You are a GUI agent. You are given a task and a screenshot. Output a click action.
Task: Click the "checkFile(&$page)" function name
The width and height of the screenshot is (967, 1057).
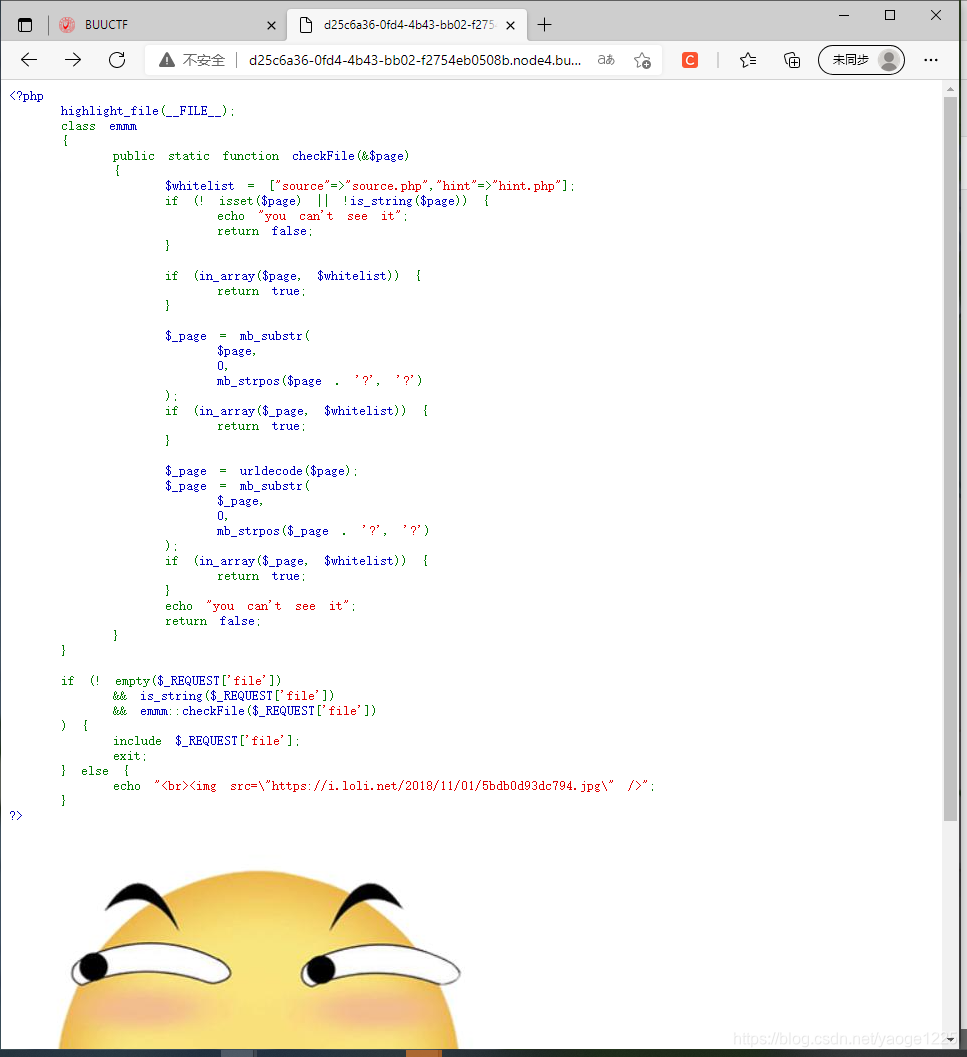[x=350, y=156]
